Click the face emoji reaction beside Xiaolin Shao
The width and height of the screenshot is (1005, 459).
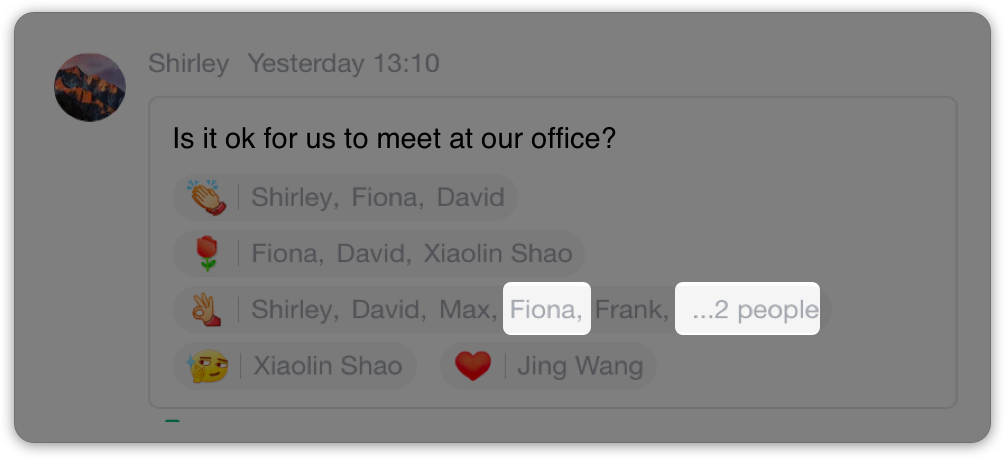click(204, 366)
